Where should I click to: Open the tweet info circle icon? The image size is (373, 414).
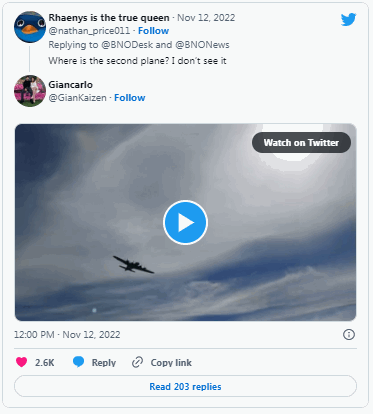coord(349,334)
